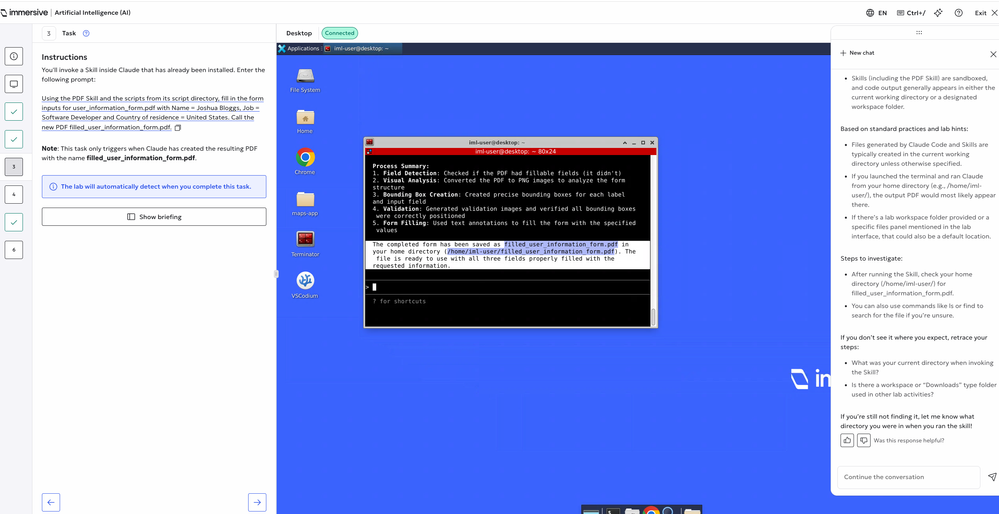Image resolution: width=999 pixels, height=514 pixels.
Task: Launch Terminator from the desktop
Action: pyautogui.click(x=305, y=240)
